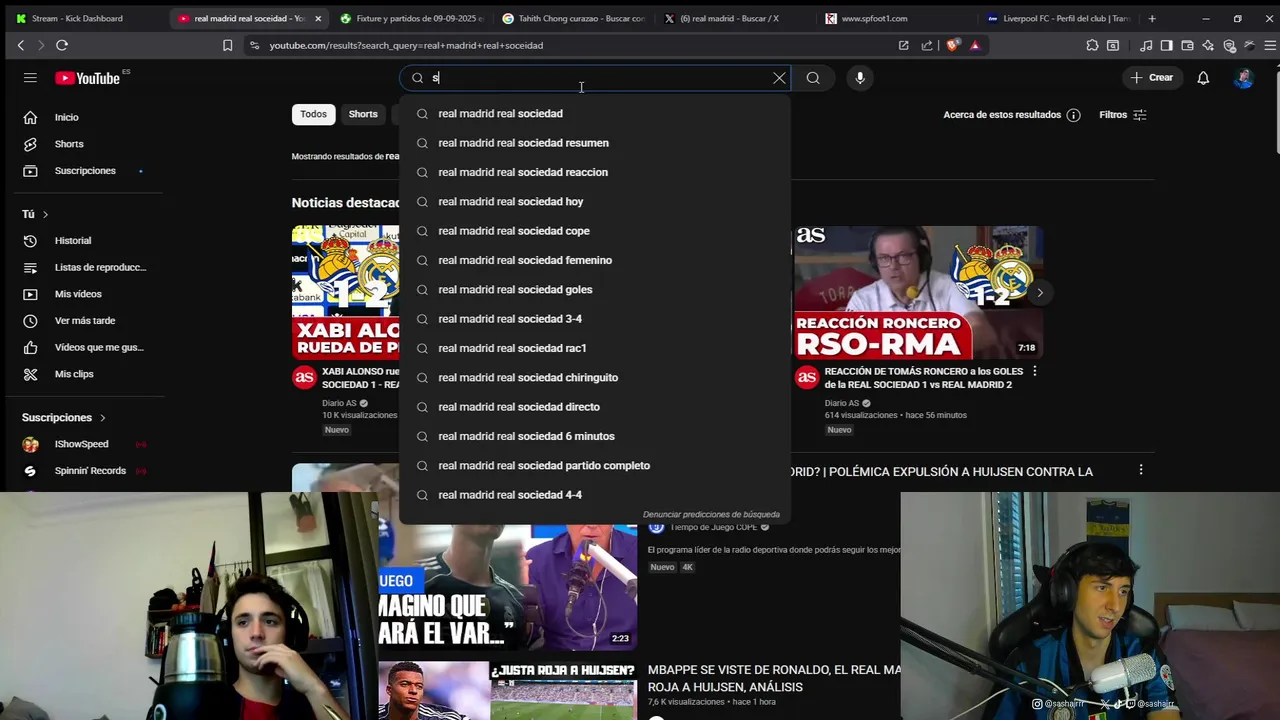Image resolution: width=1280 pixels, height=720 pixels.
Task: Open thumbnail with 2:23 duration
Action: tap(507, 586)
